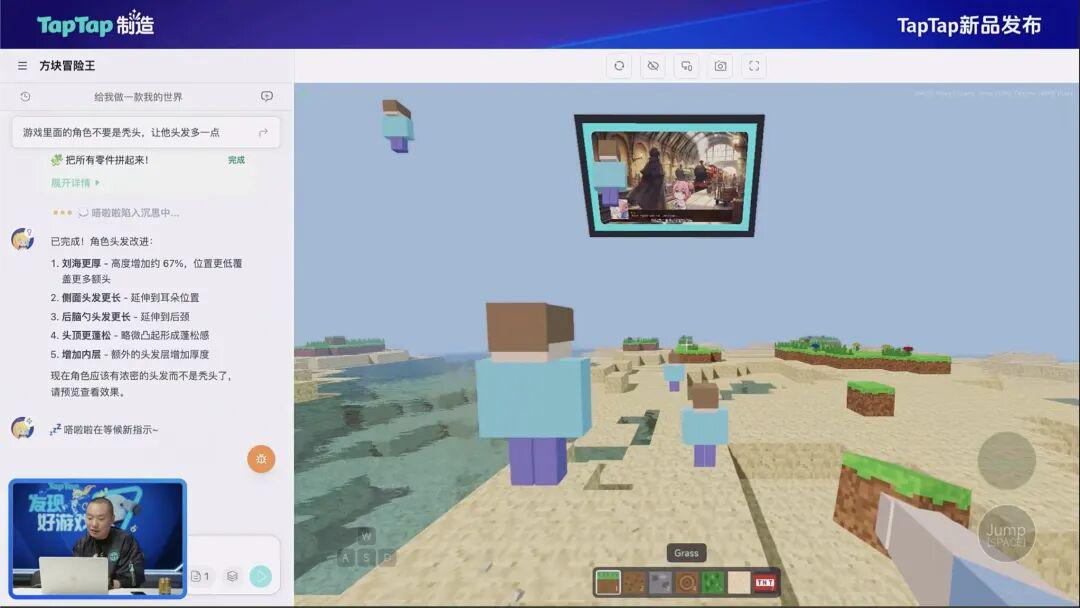1080x608 pixels.
Task: Take a screenshot with camera icon
Action: [720, 66]
